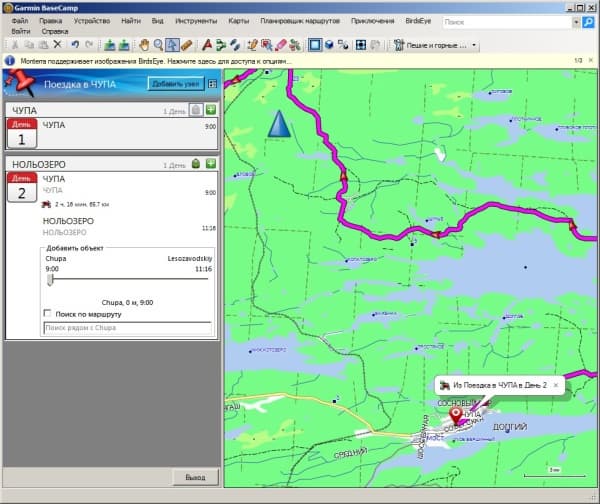Click the Выход button

pyautogui.click(x=196, y=477)
